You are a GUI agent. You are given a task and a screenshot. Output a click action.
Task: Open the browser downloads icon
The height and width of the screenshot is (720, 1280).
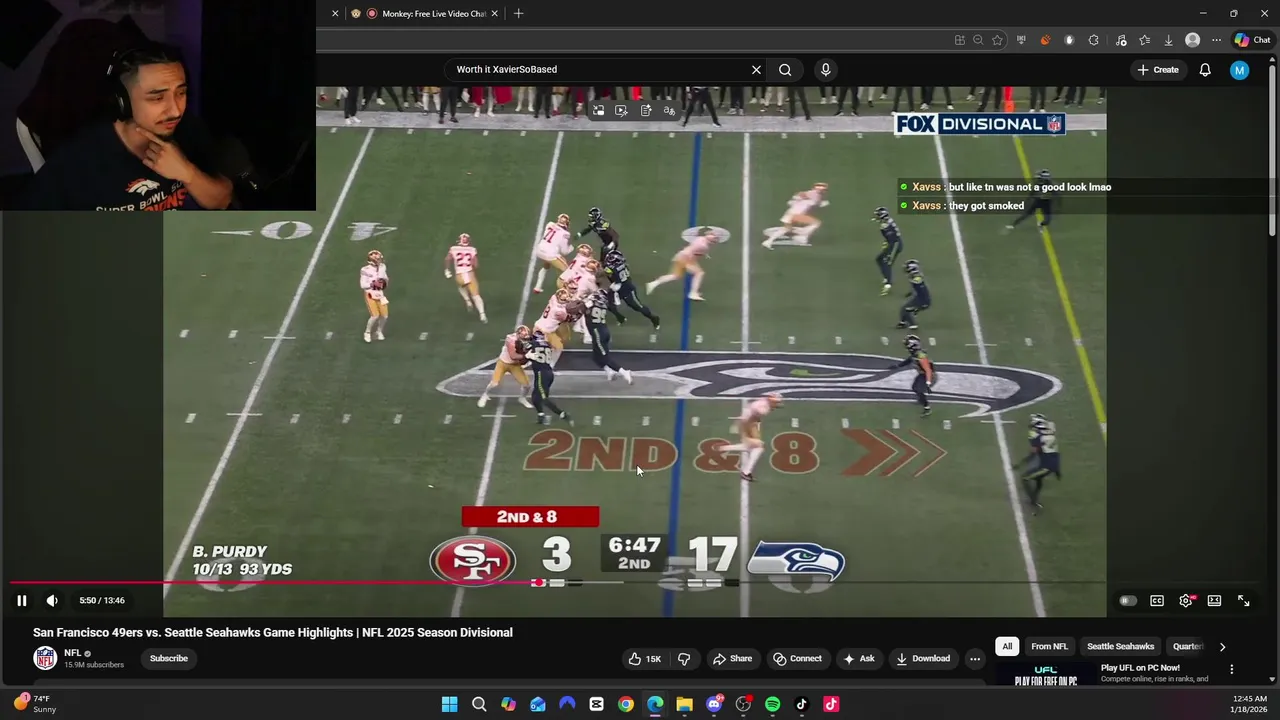[1168, 40]
